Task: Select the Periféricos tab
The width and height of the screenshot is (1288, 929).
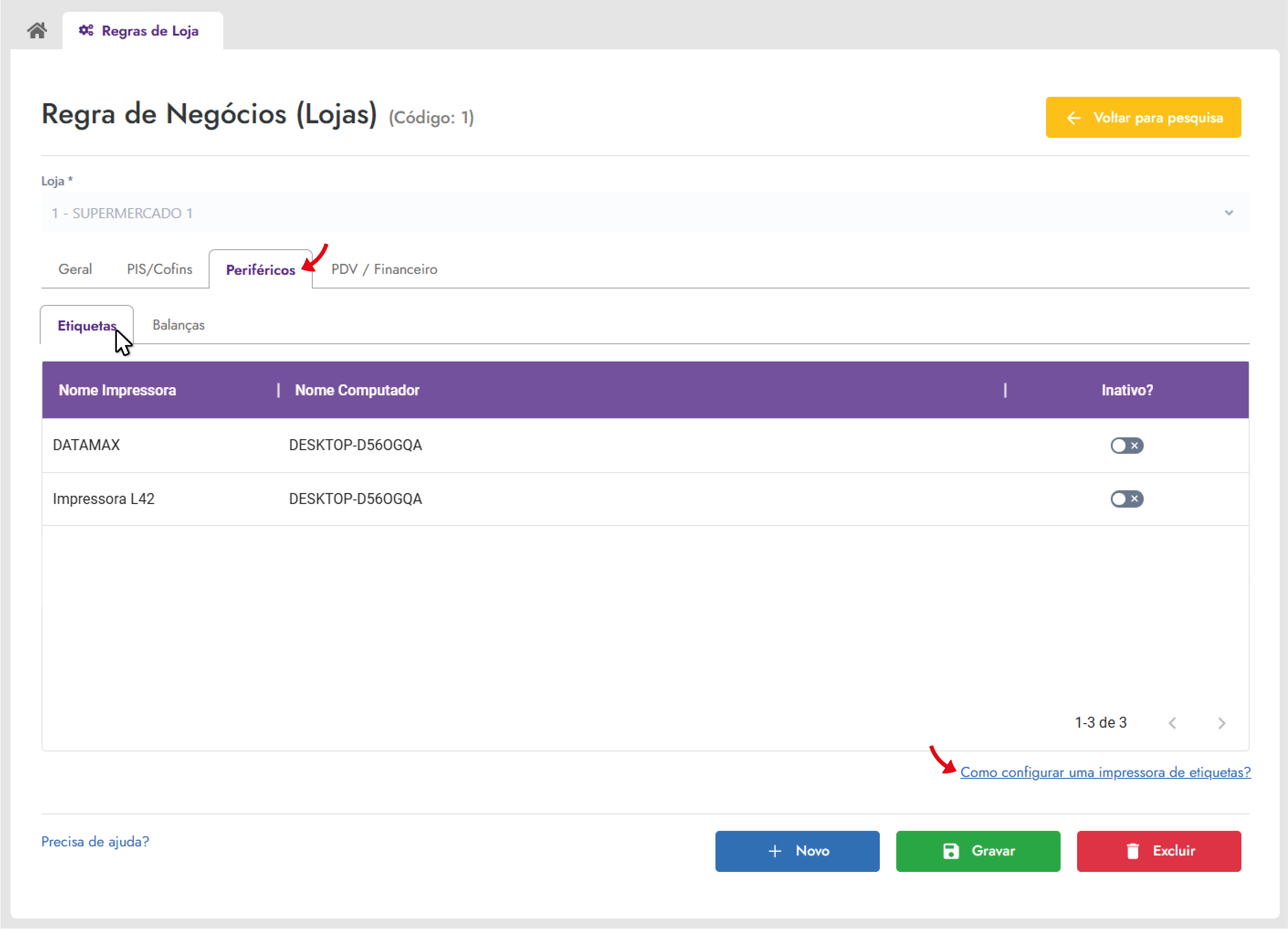Action: [x=261, y=270]
